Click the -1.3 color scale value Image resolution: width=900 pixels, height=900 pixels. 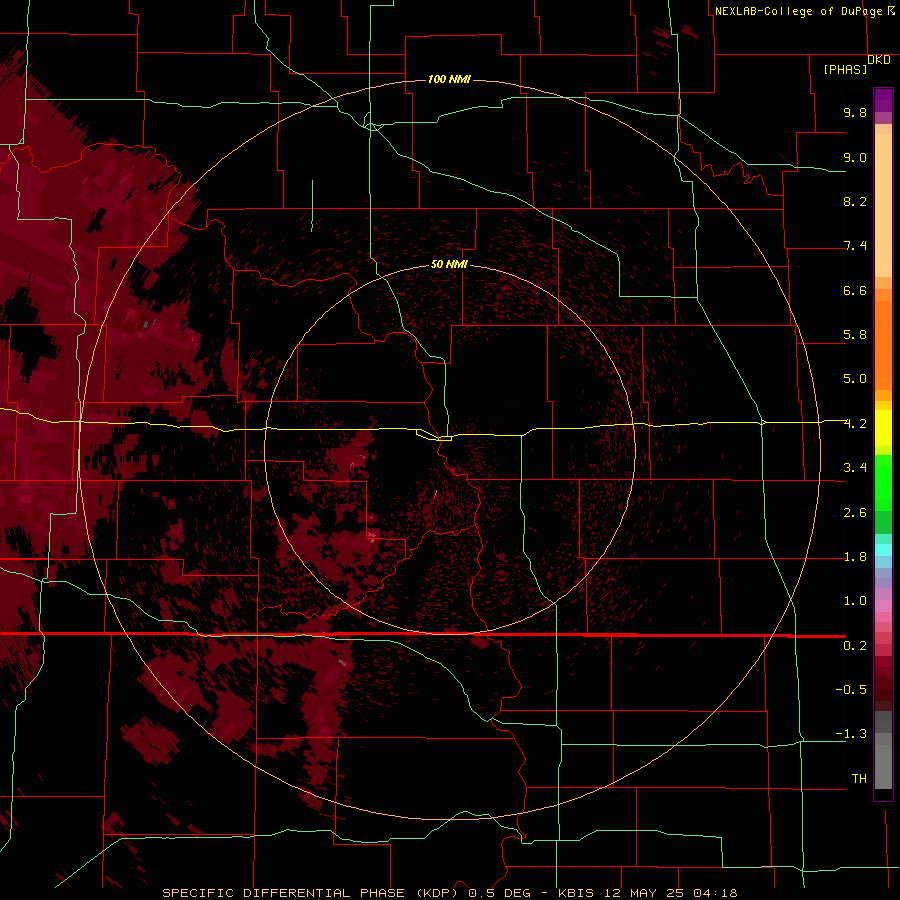851,734
